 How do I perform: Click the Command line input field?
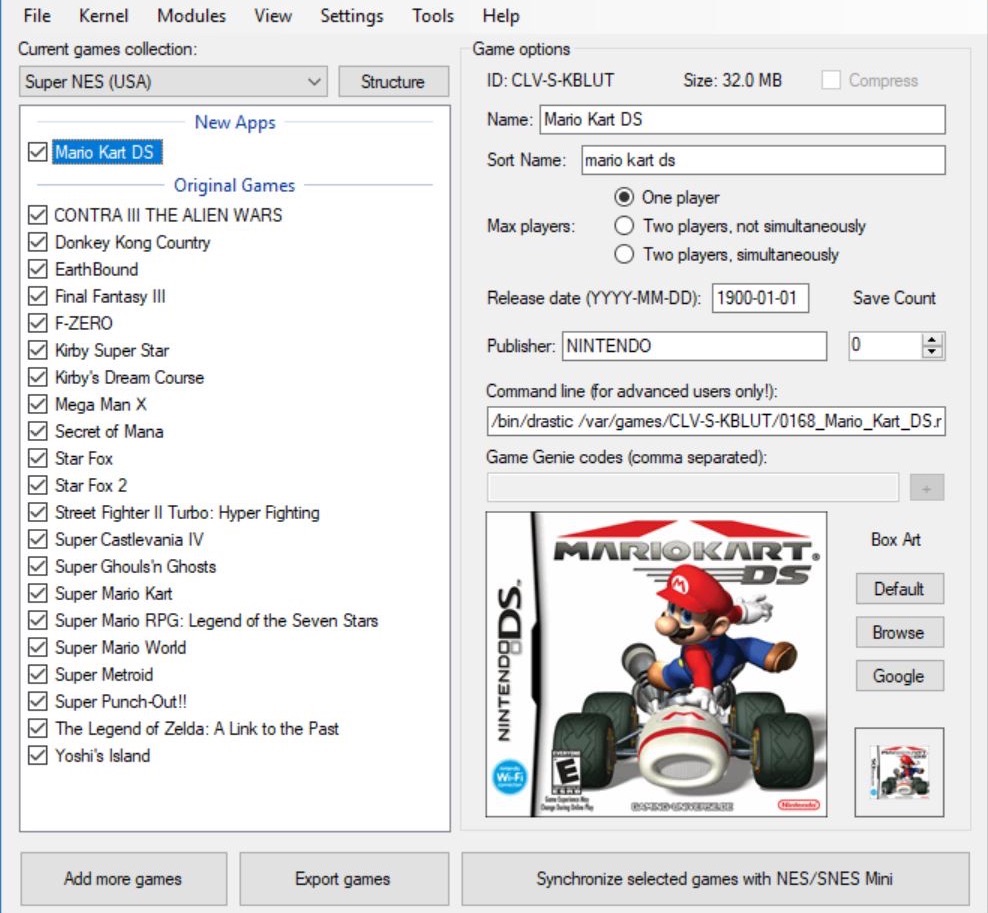(x=716, y=421)
